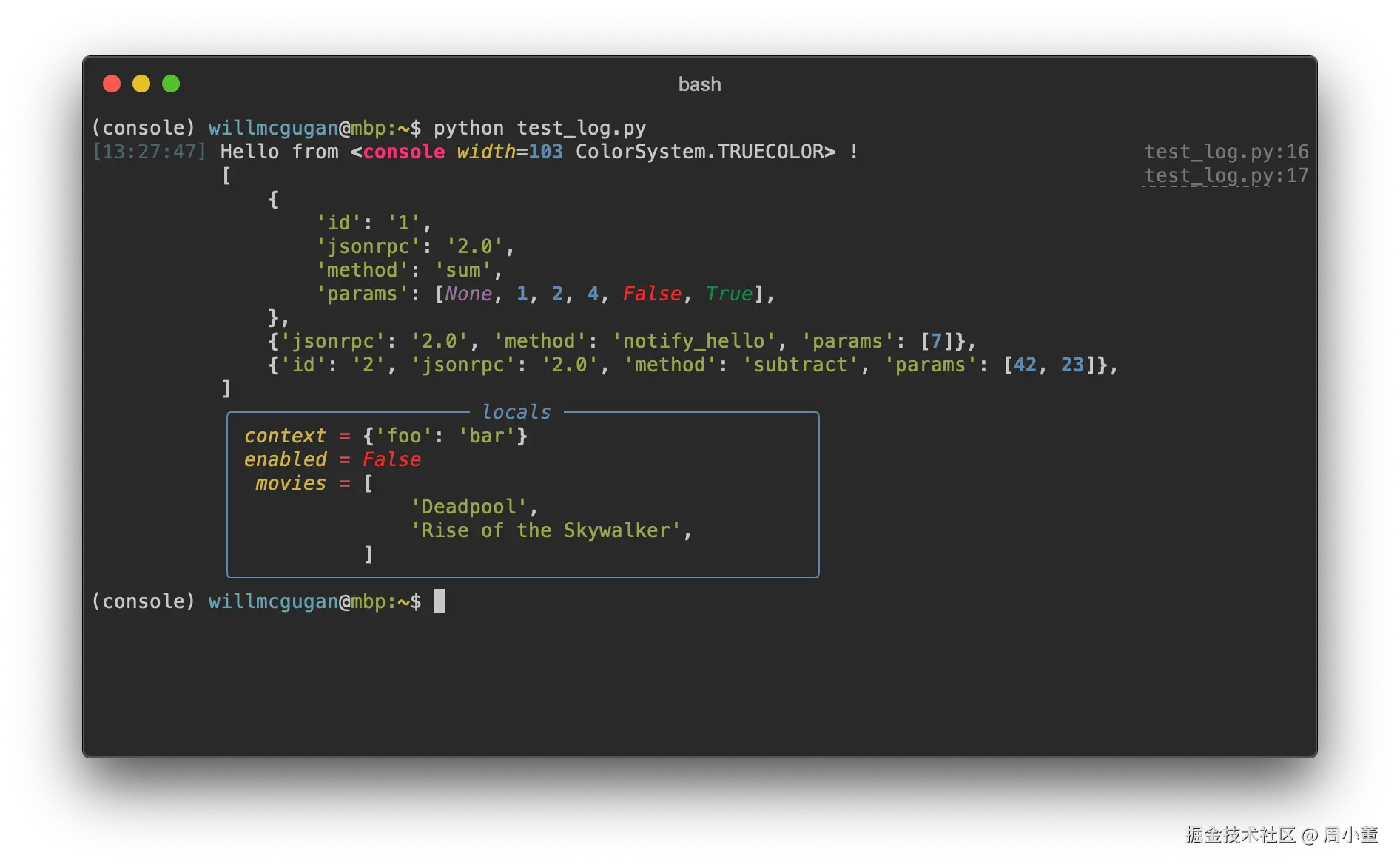Click the number 23 in params

pos(1072,365)
